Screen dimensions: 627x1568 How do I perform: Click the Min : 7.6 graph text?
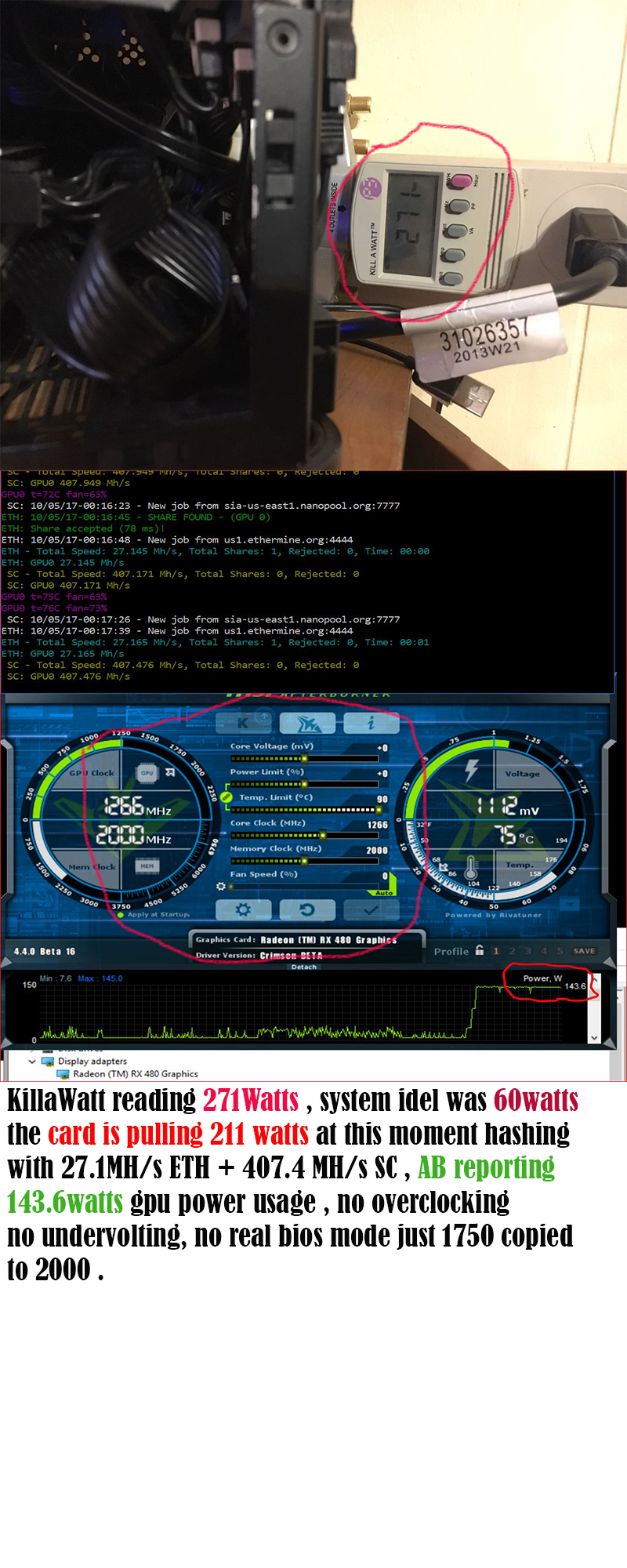tap(56, 978)
